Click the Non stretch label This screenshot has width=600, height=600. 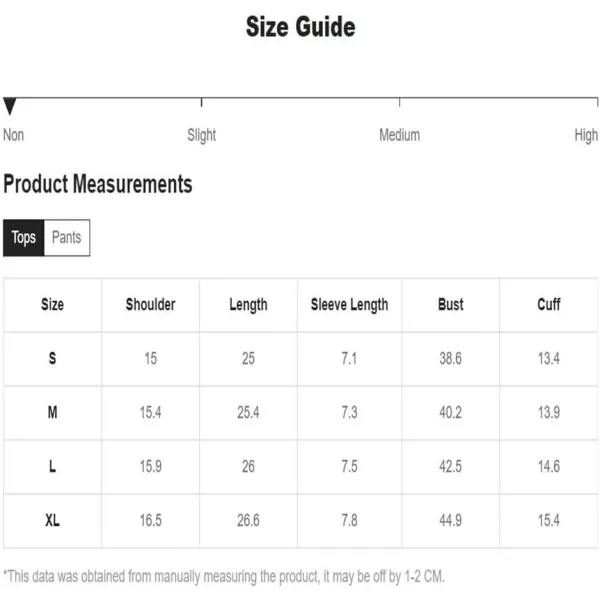13,135
